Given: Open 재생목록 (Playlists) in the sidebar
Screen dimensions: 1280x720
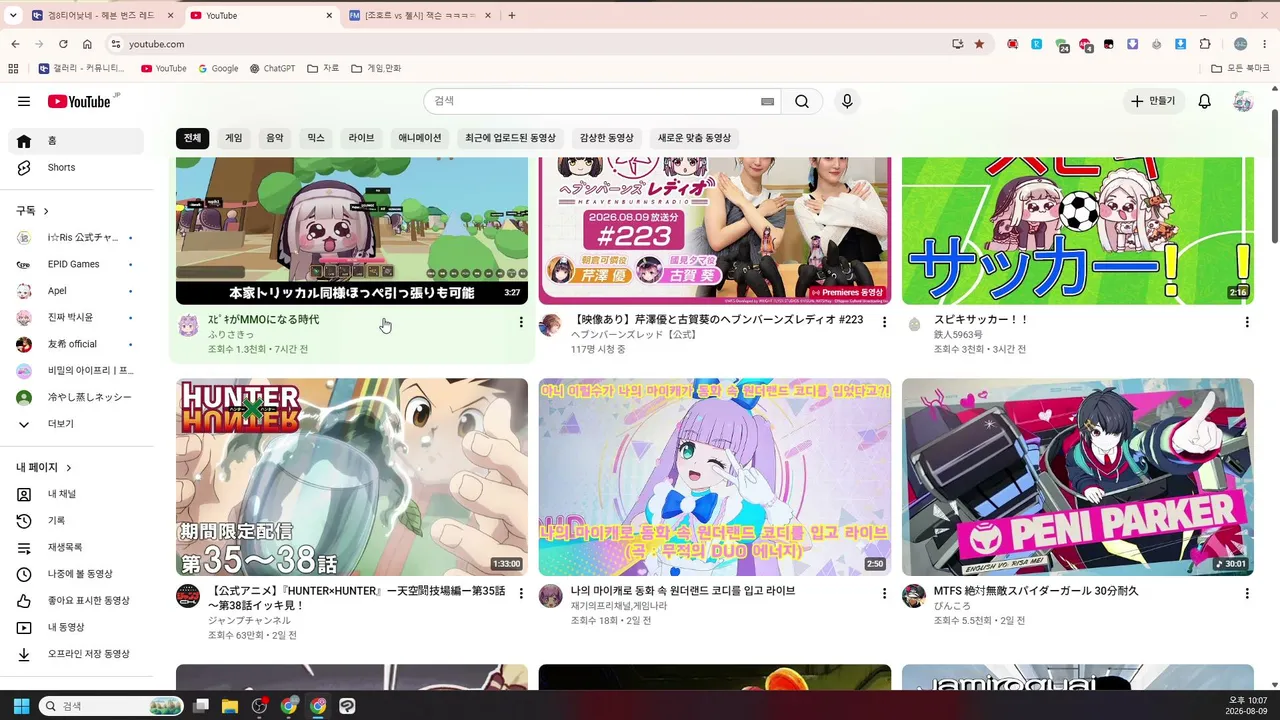Looking at the screenshot, I should click(76, 548).
